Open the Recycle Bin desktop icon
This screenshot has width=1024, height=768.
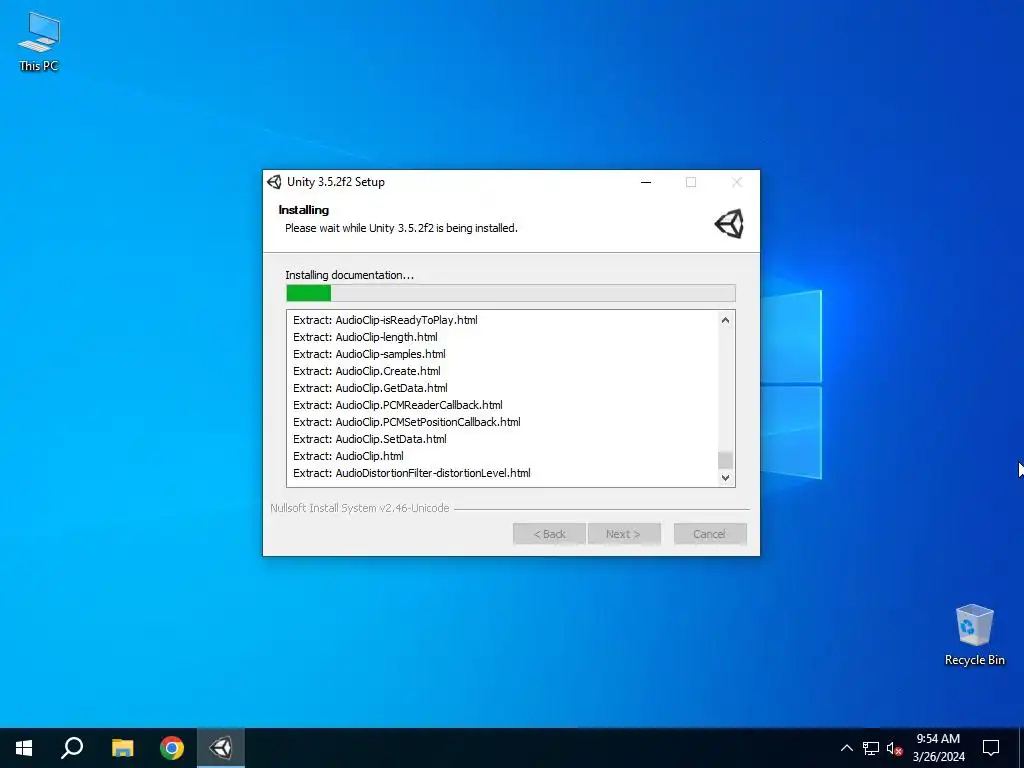click(974, 635)
